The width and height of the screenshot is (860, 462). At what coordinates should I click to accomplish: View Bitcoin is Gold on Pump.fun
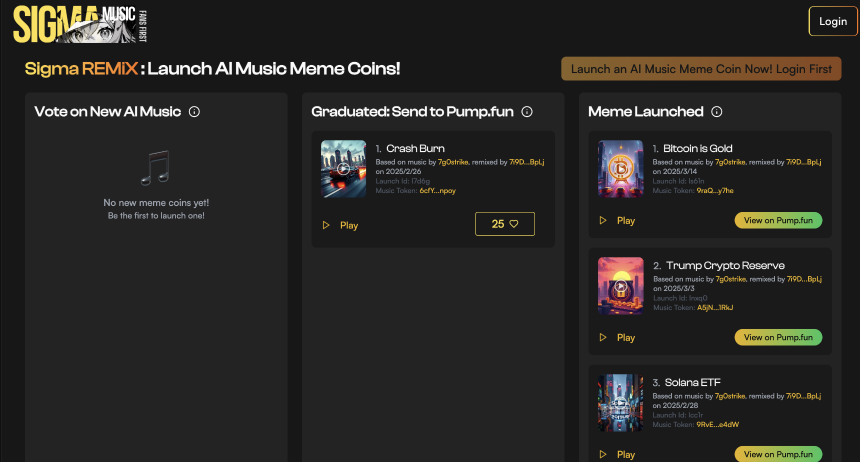pos(778,220)
